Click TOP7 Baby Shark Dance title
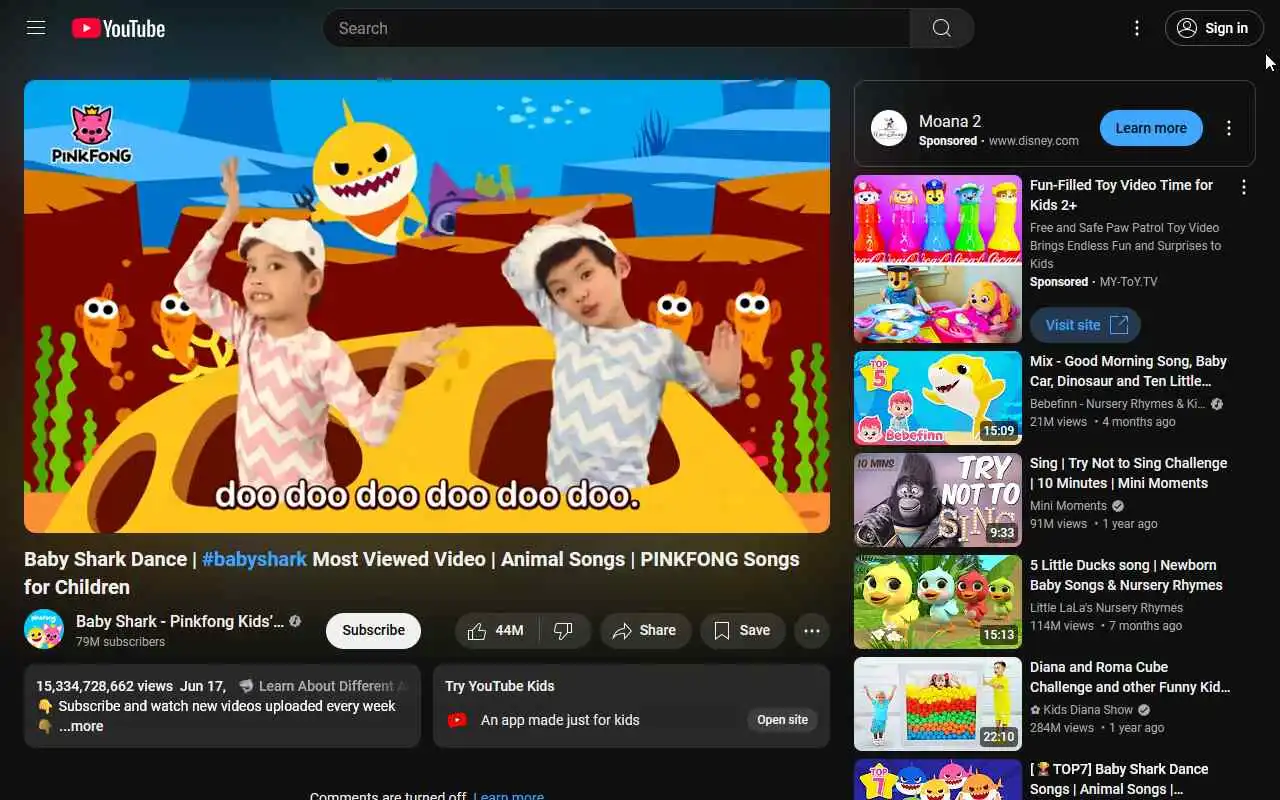 click(x=1119, y=779)
